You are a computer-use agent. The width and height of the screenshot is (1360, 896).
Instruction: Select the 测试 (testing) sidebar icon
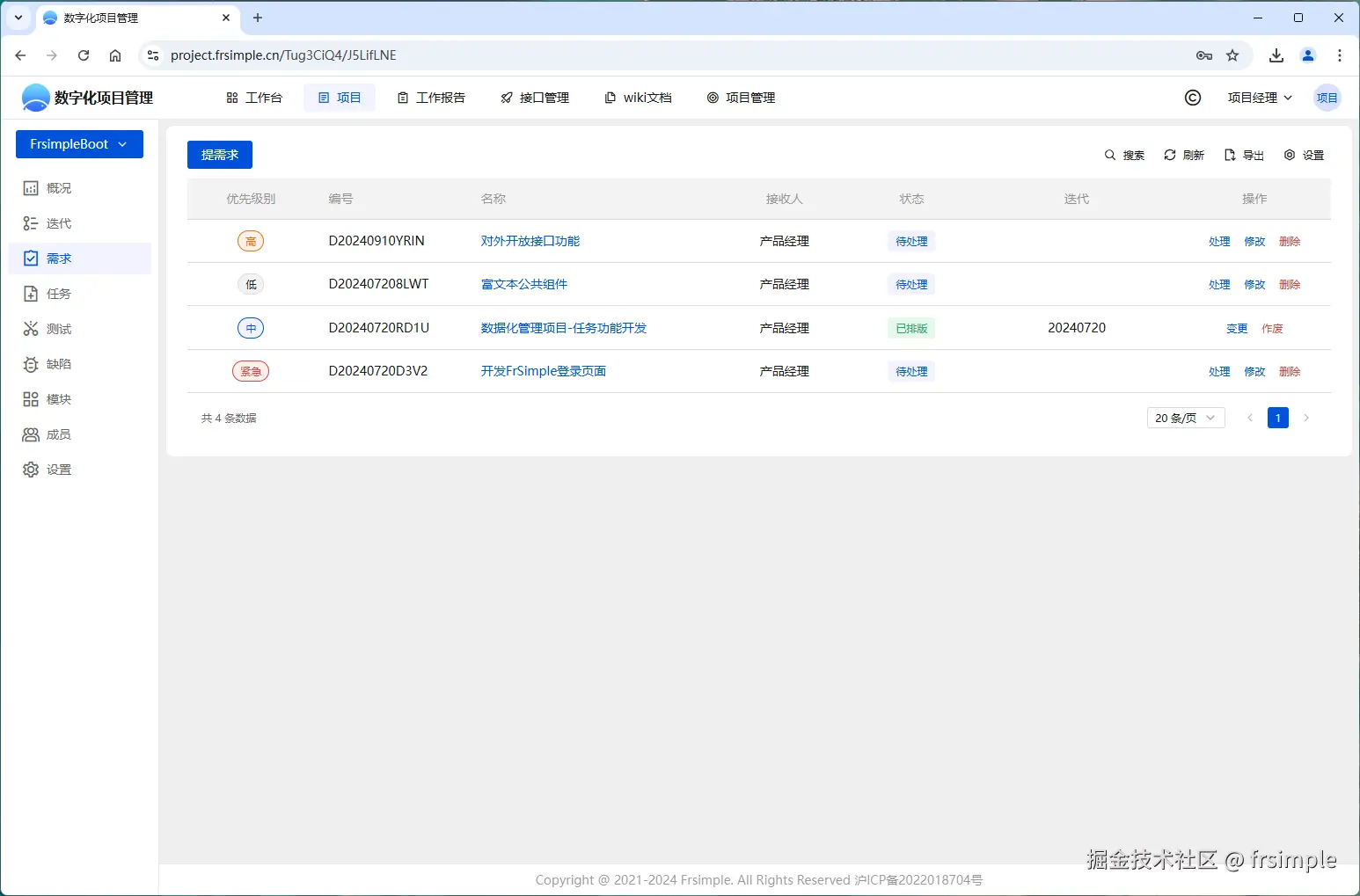31,328
